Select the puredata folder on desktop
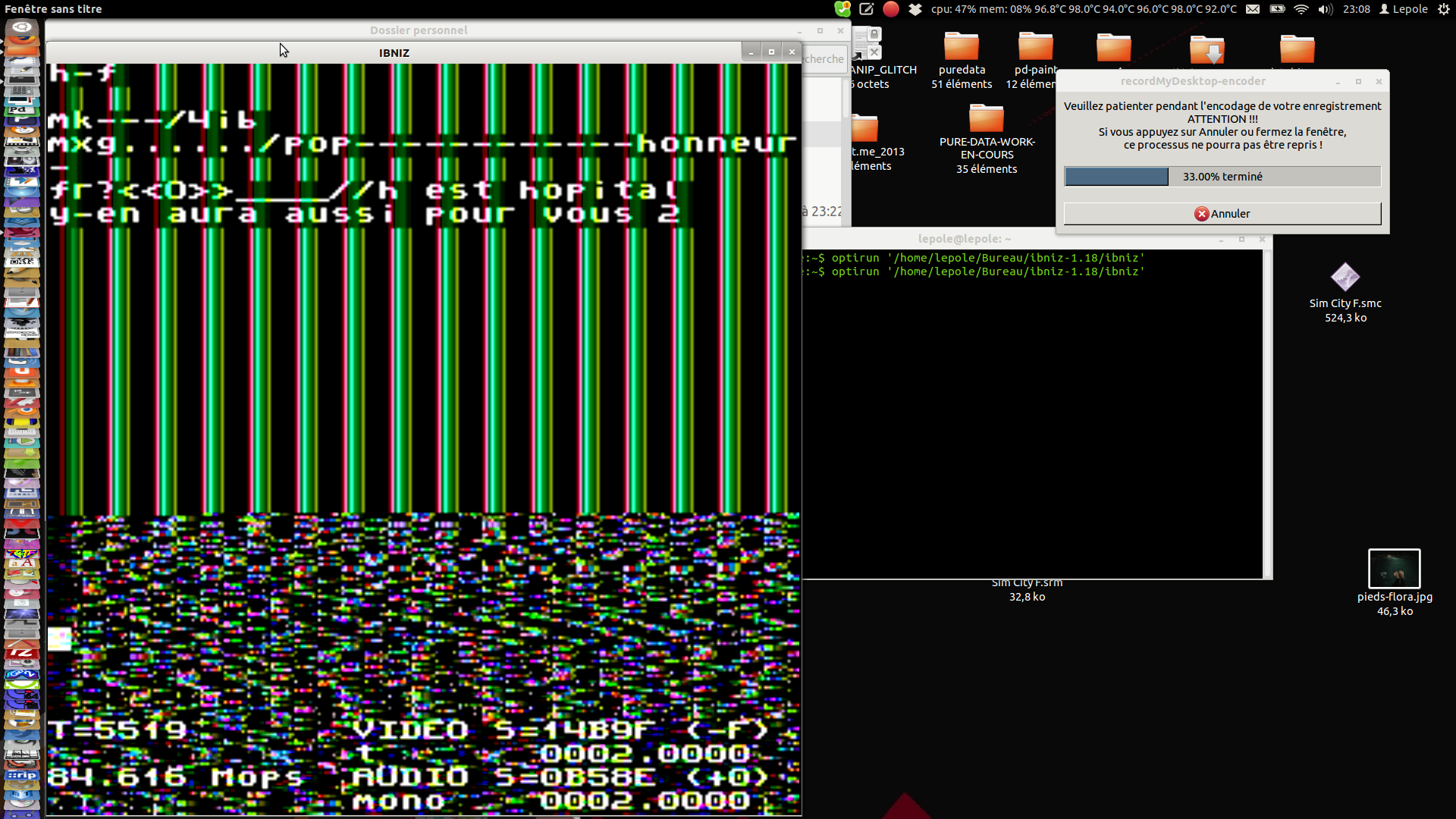Screen dimensions: 1456x819 pyautogui.click(x=961, y=47)
